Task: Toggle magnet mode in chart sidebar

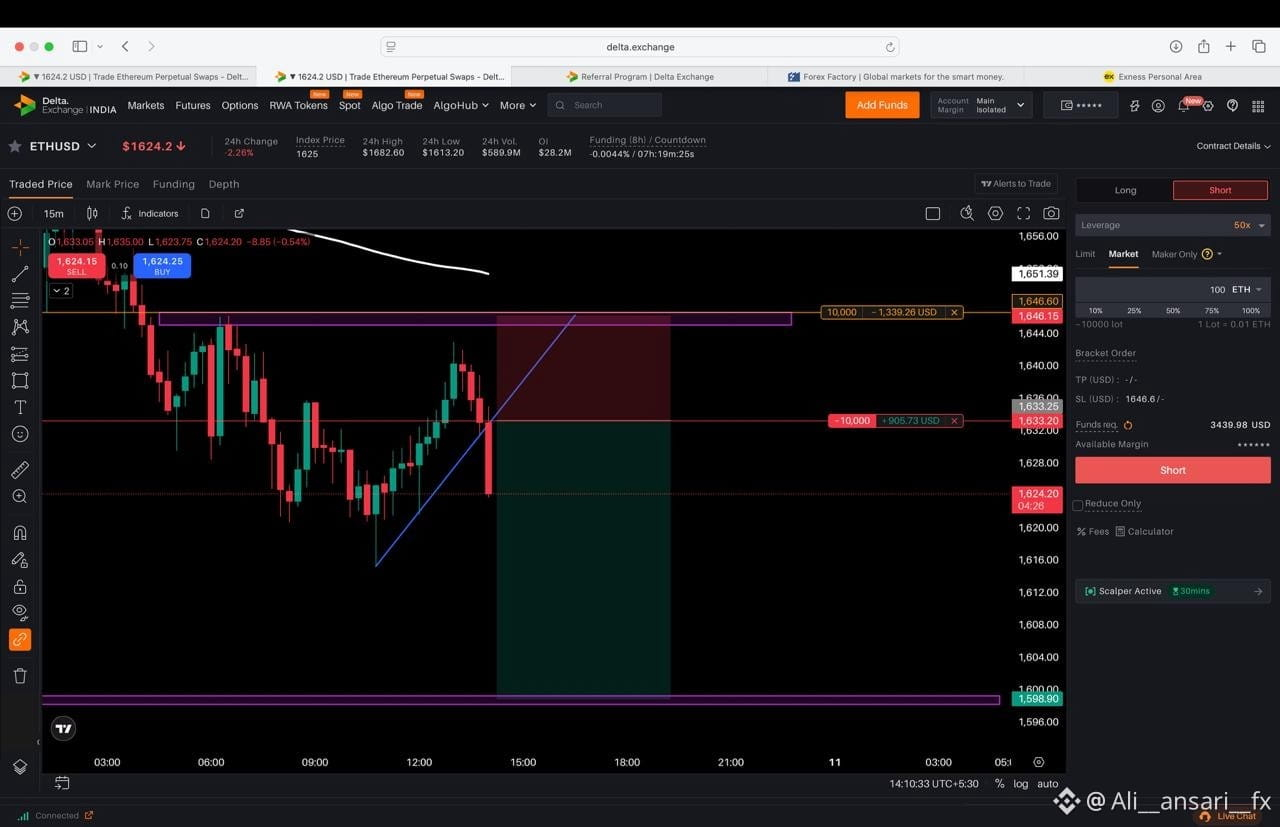Action: pos(20,533)
